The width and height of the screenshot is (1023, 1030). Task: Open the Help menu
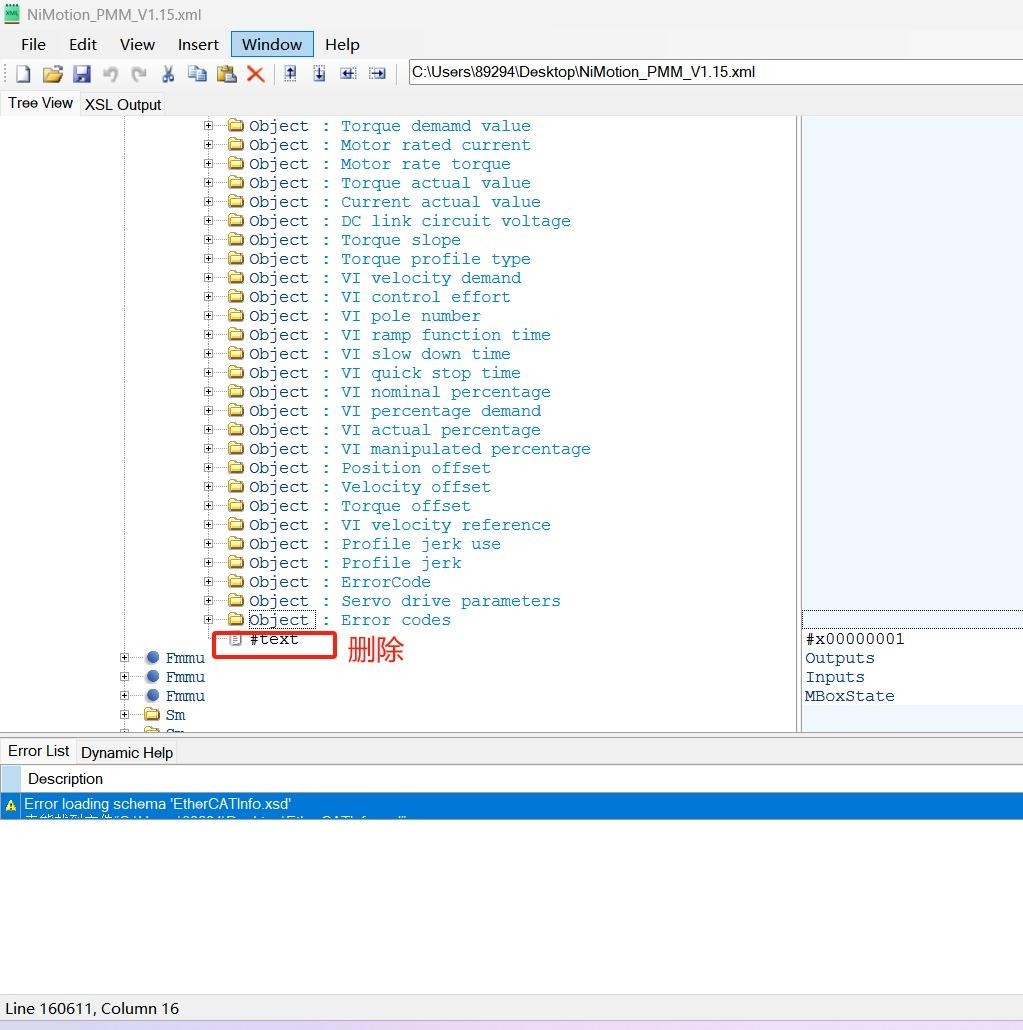click(342, 45)
